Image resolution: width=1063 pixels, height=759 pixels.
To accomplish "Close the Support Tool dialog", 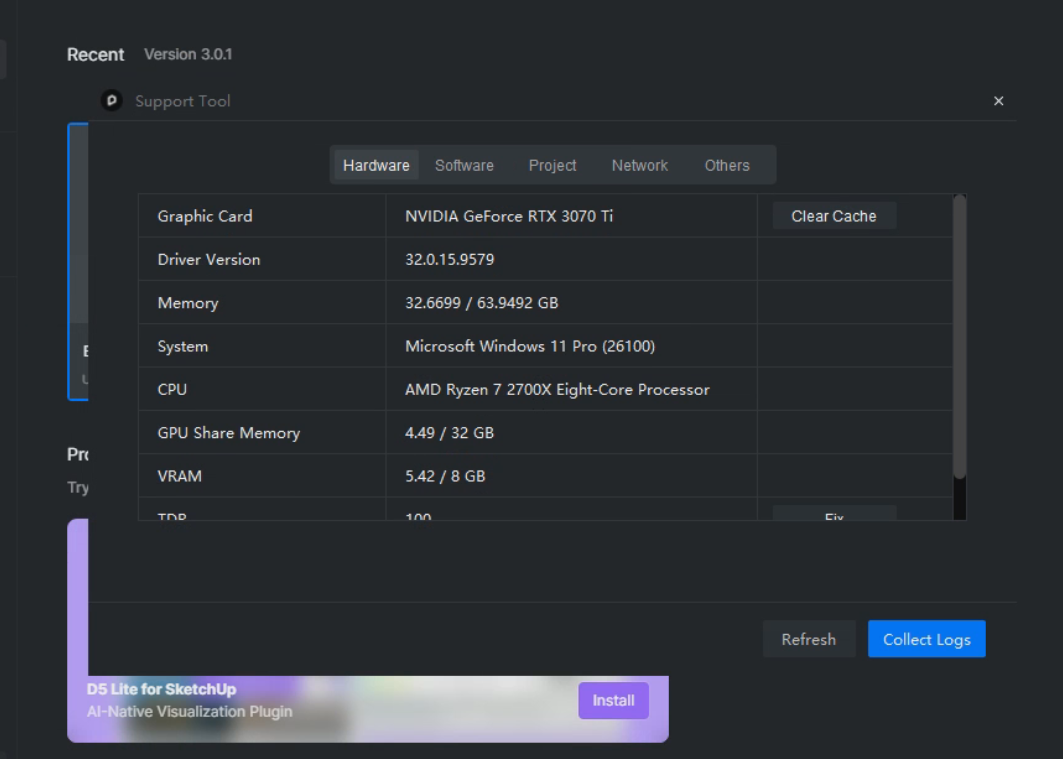I will pos(998,101).
